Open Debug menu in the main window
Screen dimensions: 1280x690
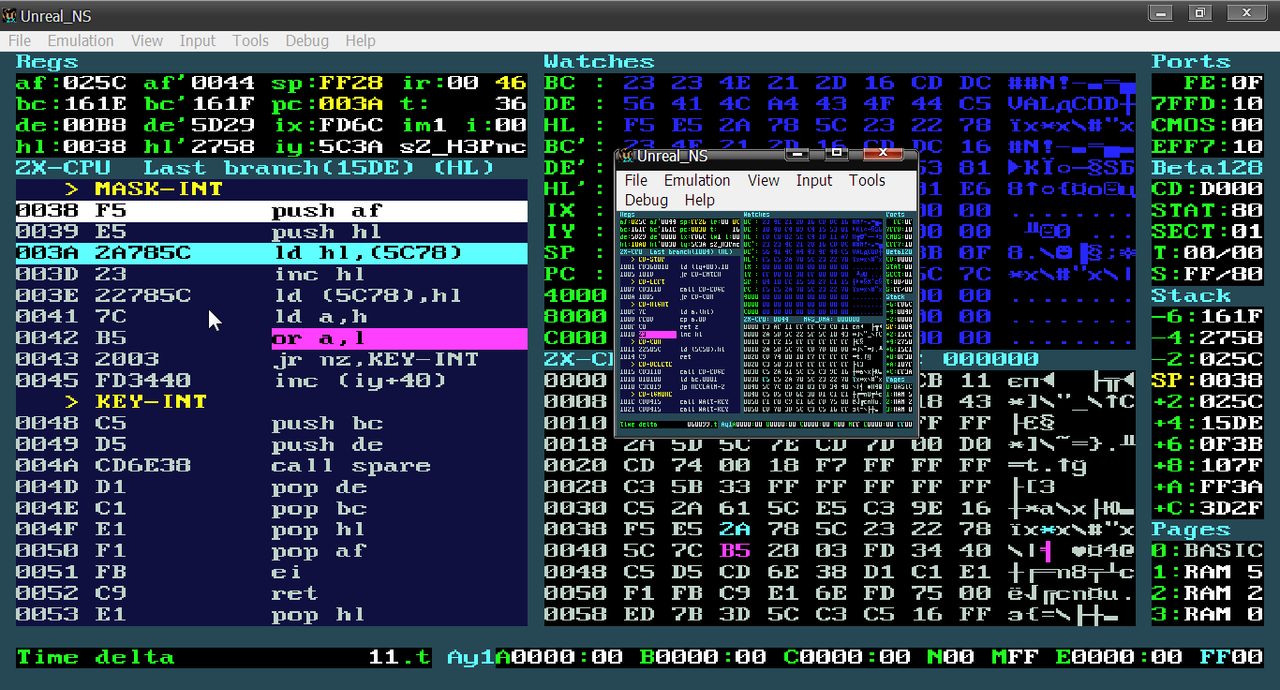tap(307, 41)
